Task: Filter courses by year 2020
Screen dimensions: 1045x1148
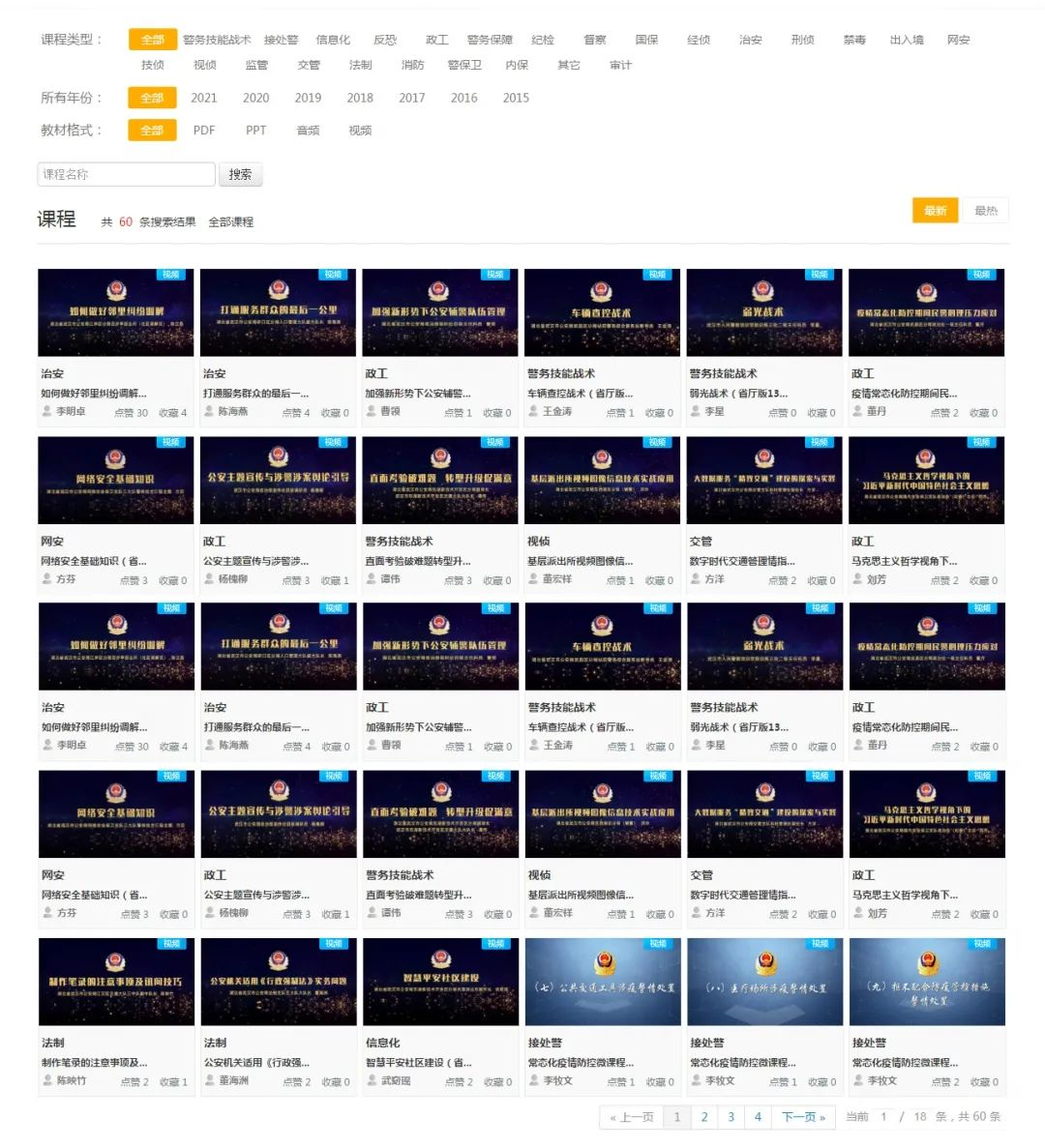Action: click(255, 98)
